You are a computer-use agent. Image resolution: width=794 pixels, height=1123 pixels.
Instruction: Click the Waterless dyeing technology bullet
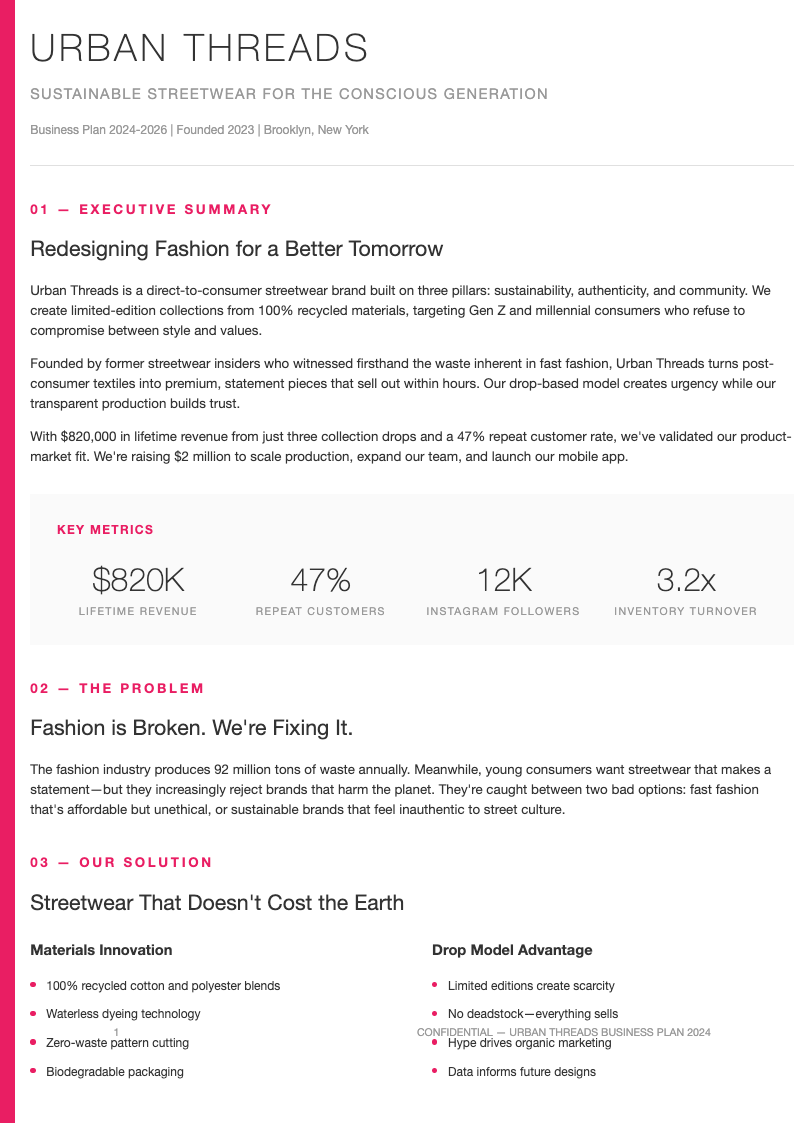123,1014
